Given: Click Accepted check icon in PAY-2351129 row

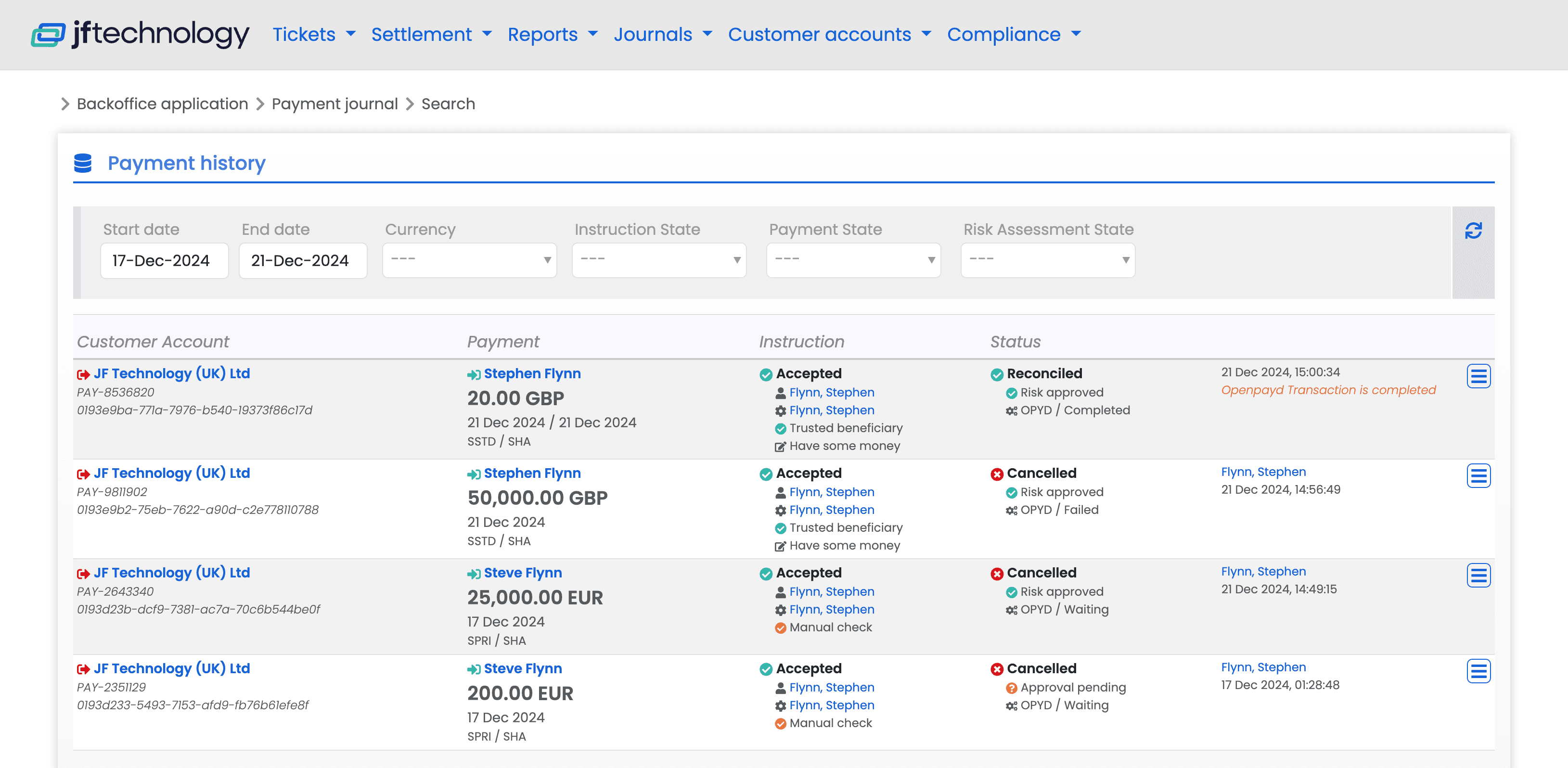Looking at the screenshot, I should point(766,669).
